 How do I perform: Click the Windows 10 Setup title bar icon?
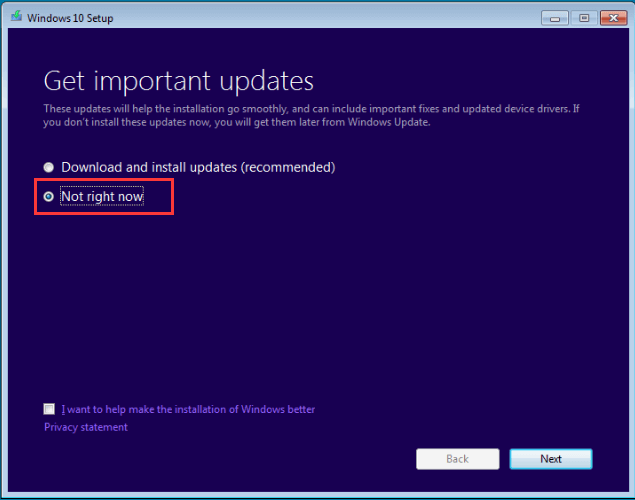(16, 17)
